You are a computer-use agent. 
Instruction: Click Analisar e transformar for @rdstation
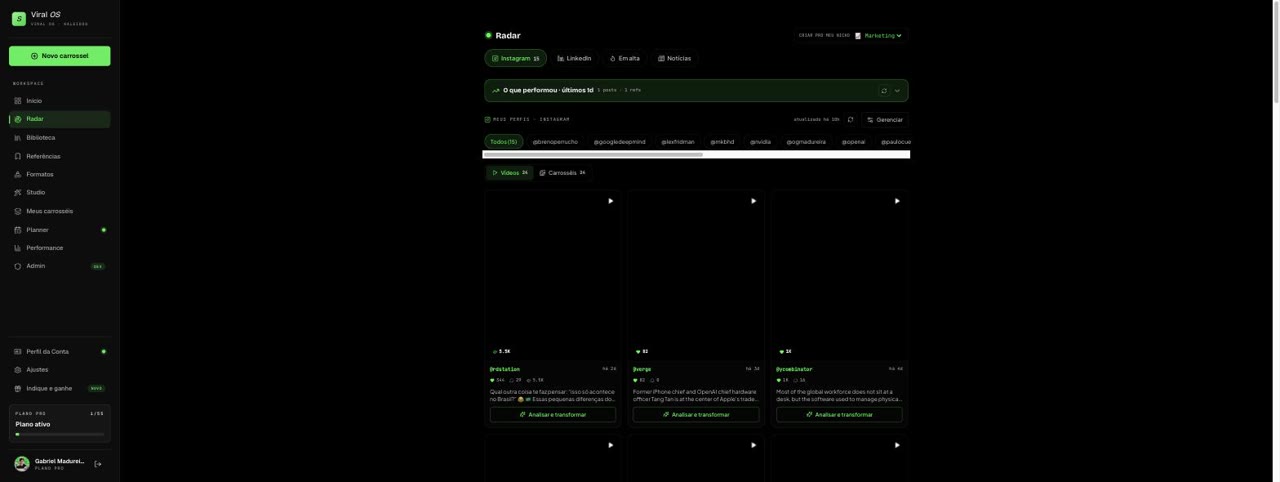point(553,414)
